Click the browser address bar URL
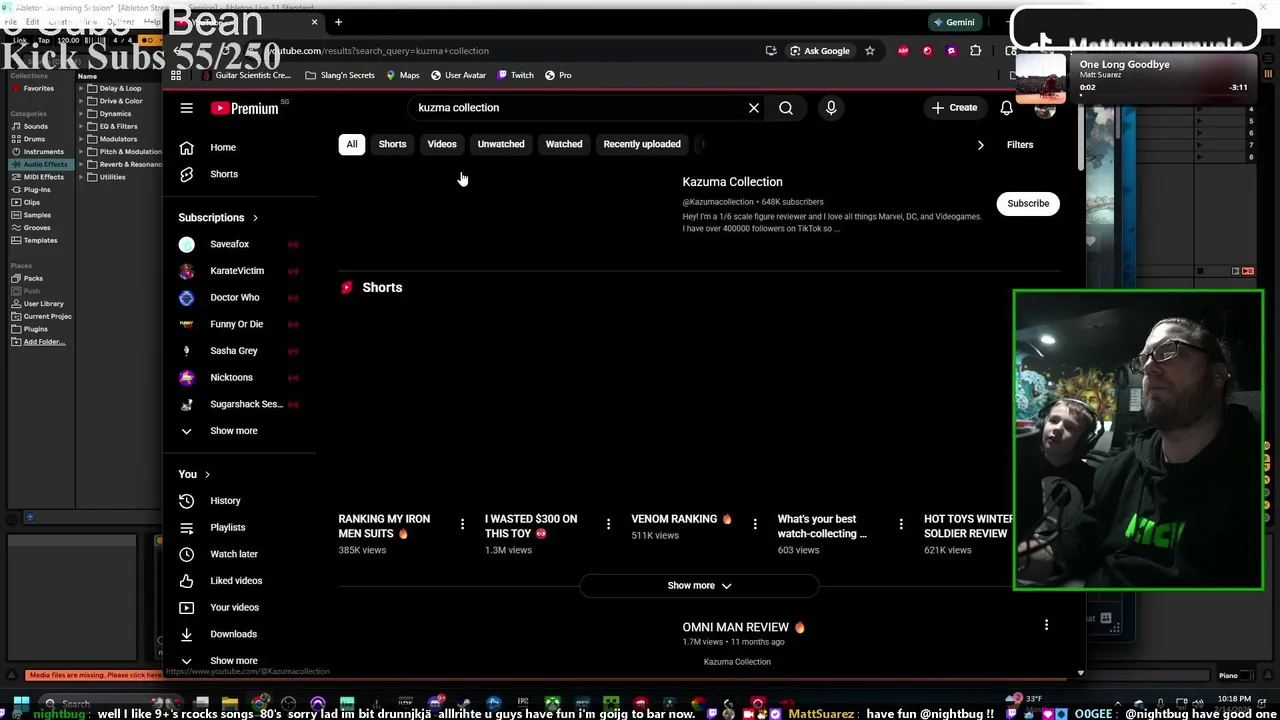This screenshot has width=1280, height=720. (378, 51)
